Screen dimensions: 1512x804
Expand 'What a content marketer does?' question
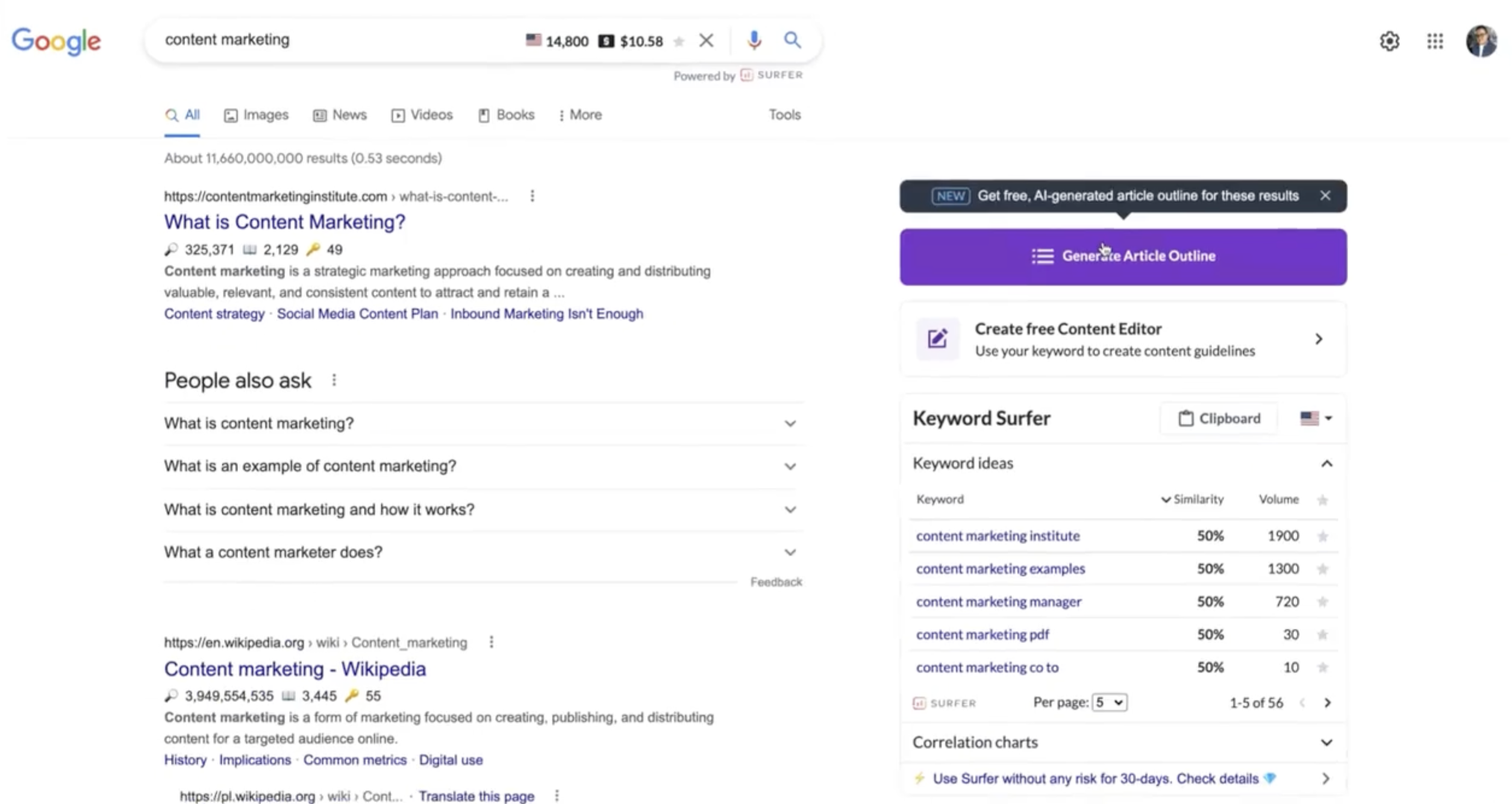coord(483,553)
